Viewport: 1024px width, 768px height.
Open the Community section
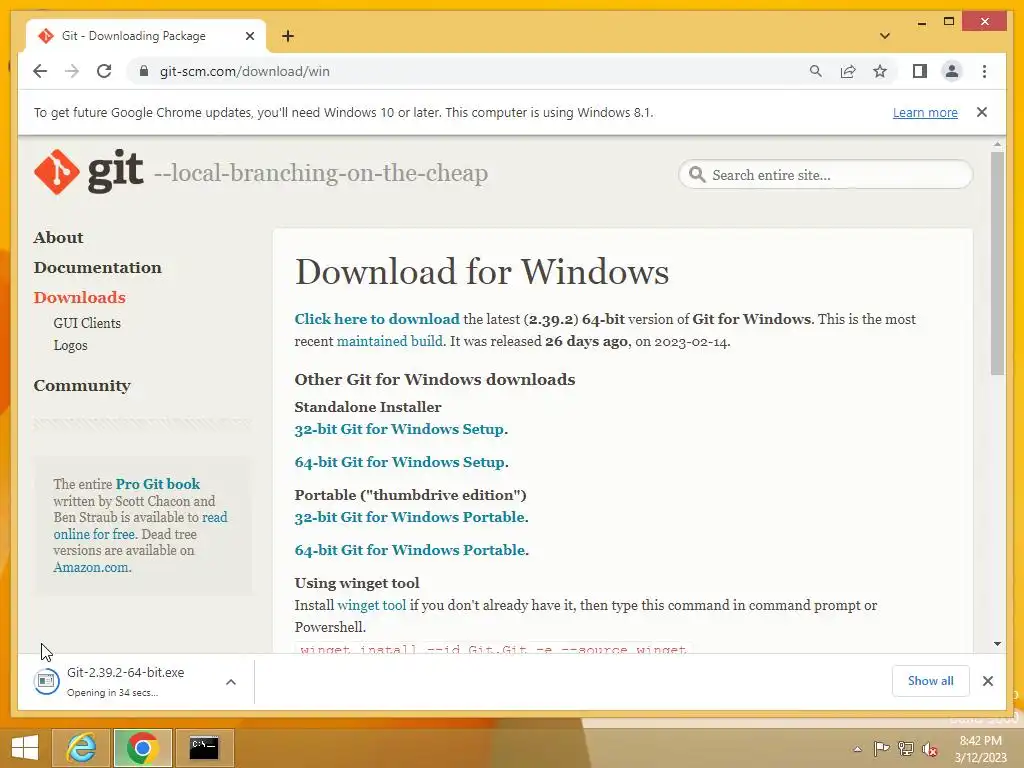tap(82, 386)
